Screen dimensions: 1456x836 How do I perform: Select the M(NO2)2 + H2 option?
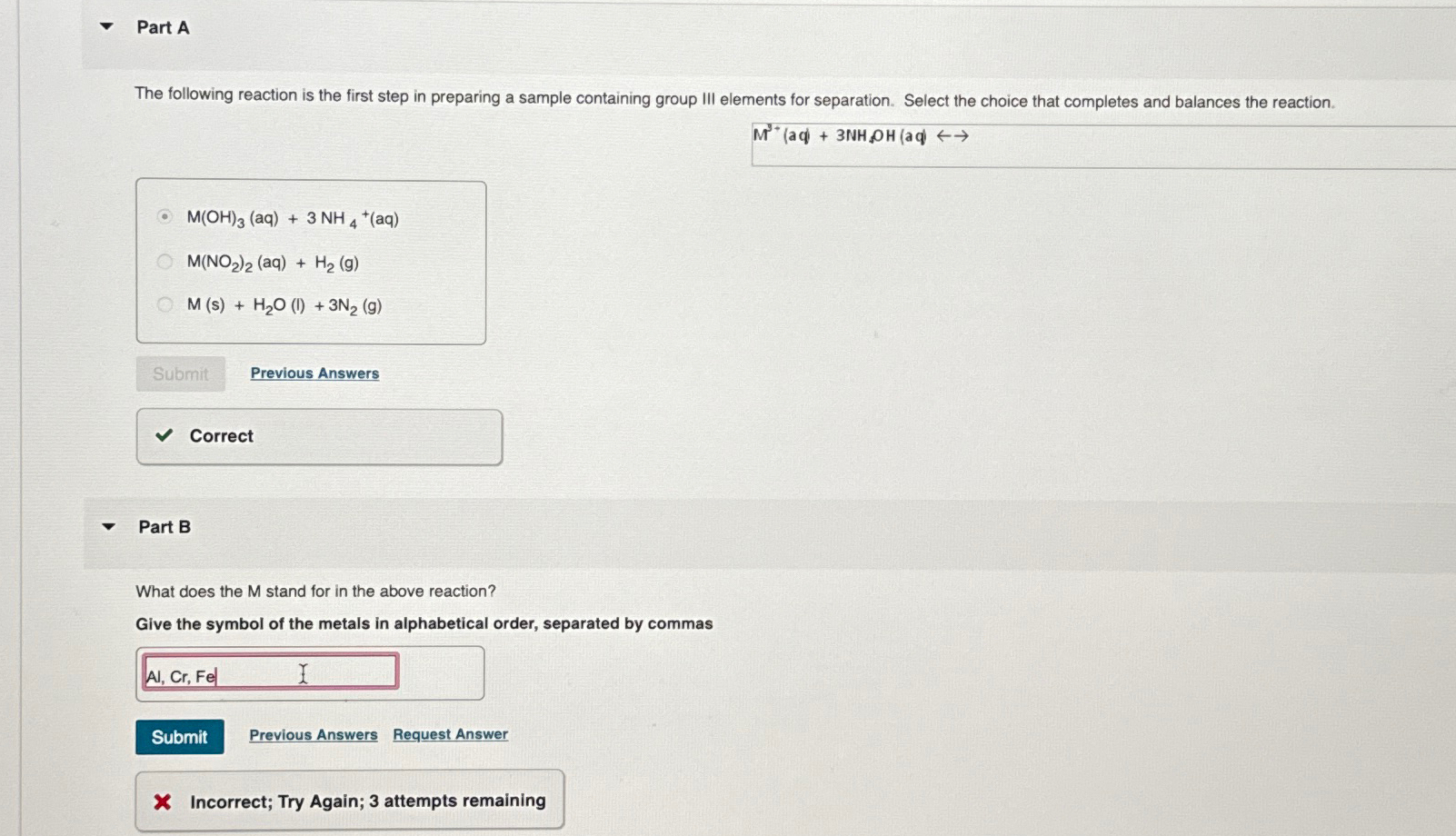coord(165,262)
